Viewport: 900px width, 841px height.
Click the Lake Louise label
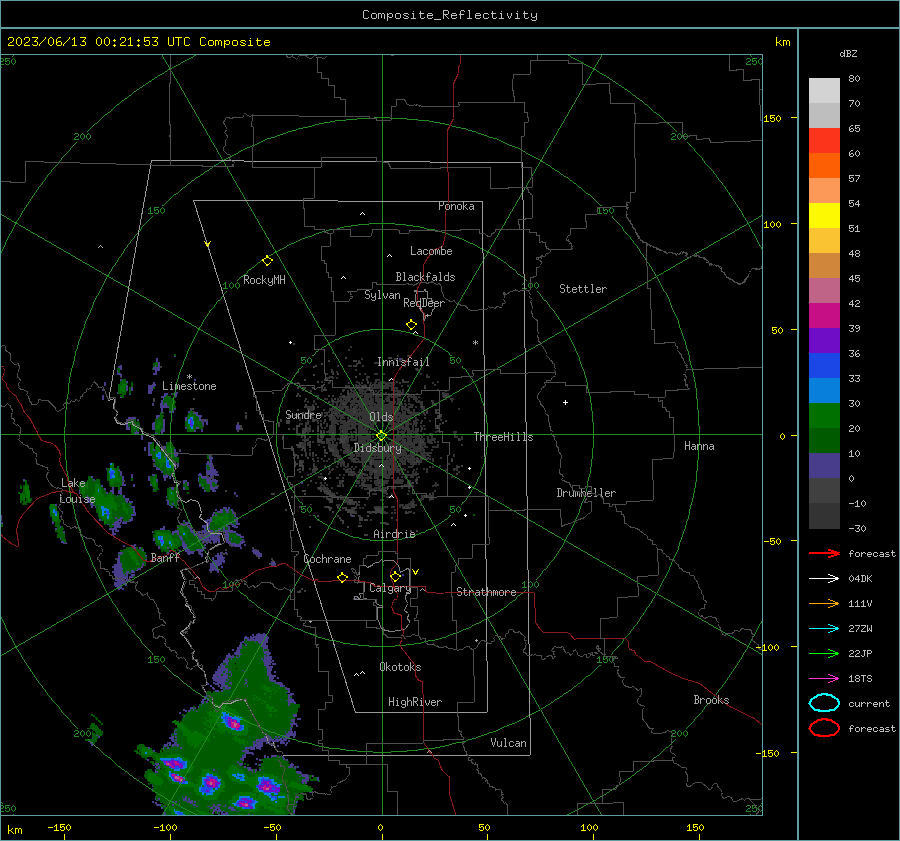(77, 491)
